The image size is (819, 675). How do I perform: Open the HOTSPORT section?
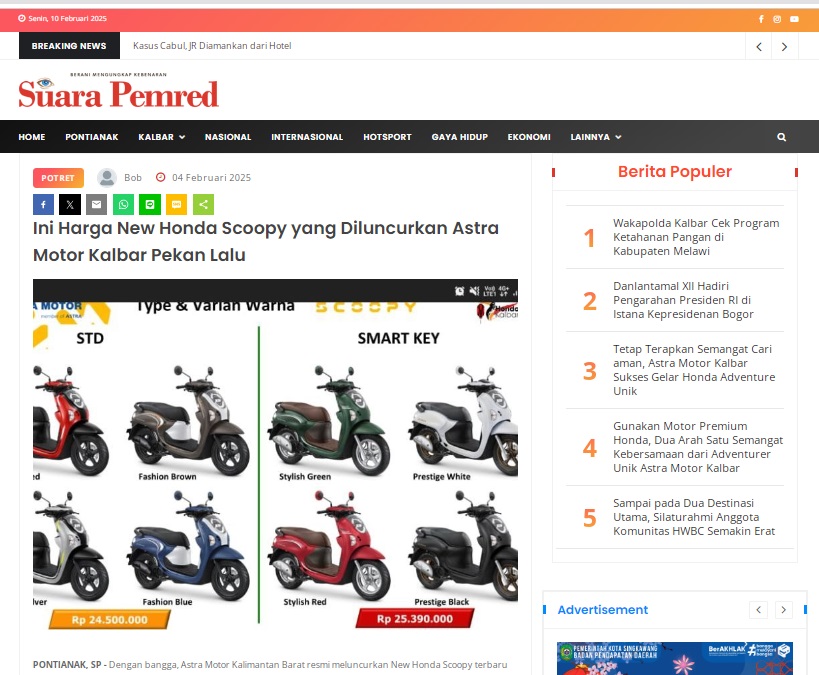388,137
